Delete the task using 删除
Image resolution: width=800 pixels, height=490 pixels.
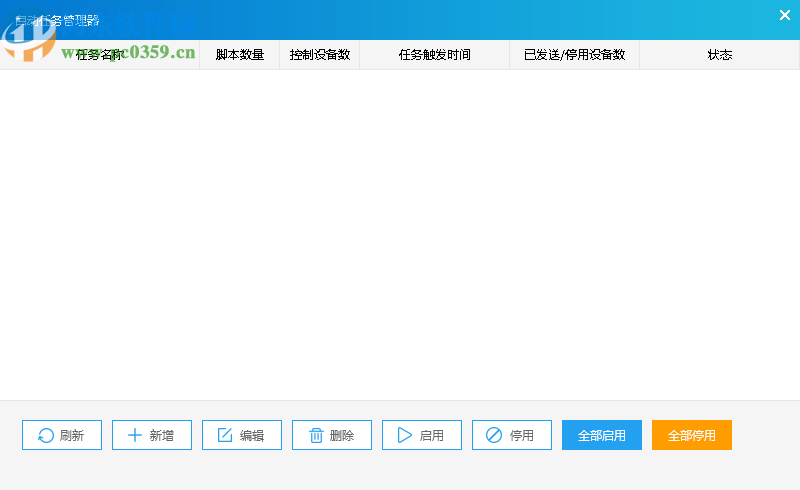click(x=332, y=435)
